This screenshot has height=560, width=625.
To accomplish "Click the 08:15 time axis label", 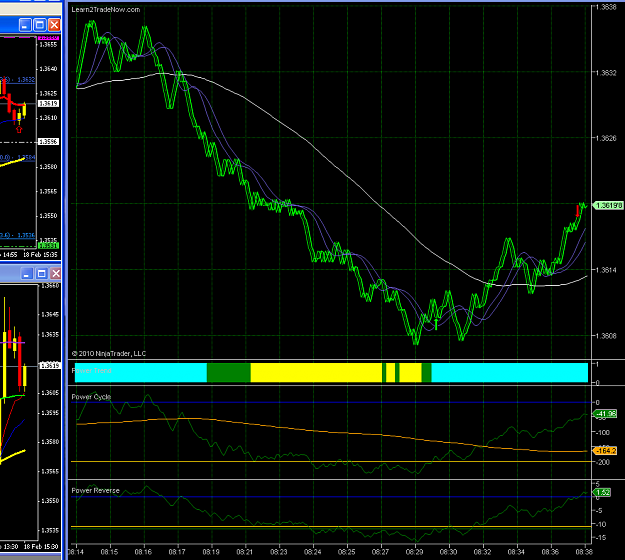I will click(109, 552).
